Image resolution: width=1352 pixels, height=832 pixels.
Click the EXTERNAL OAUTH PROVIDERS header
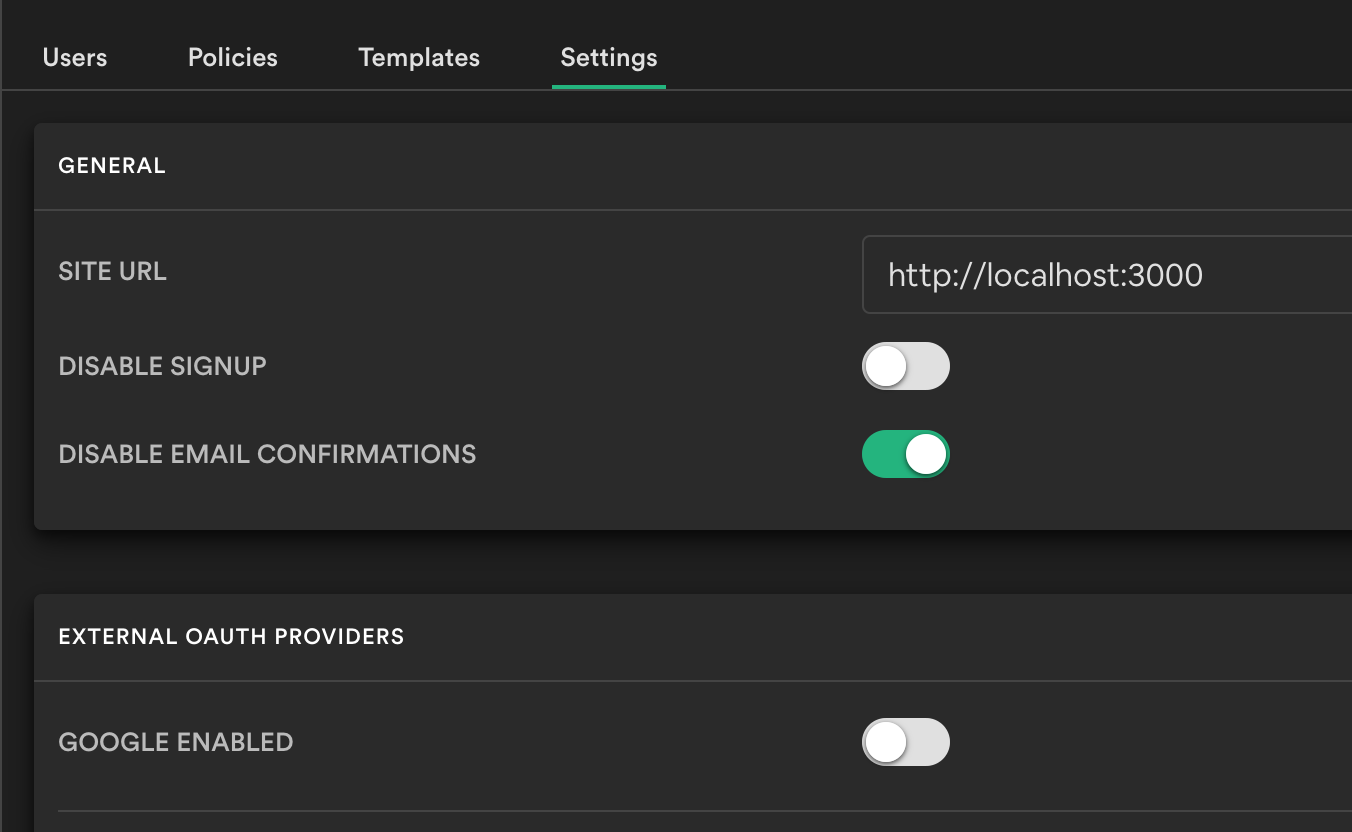tap(232, 636)
